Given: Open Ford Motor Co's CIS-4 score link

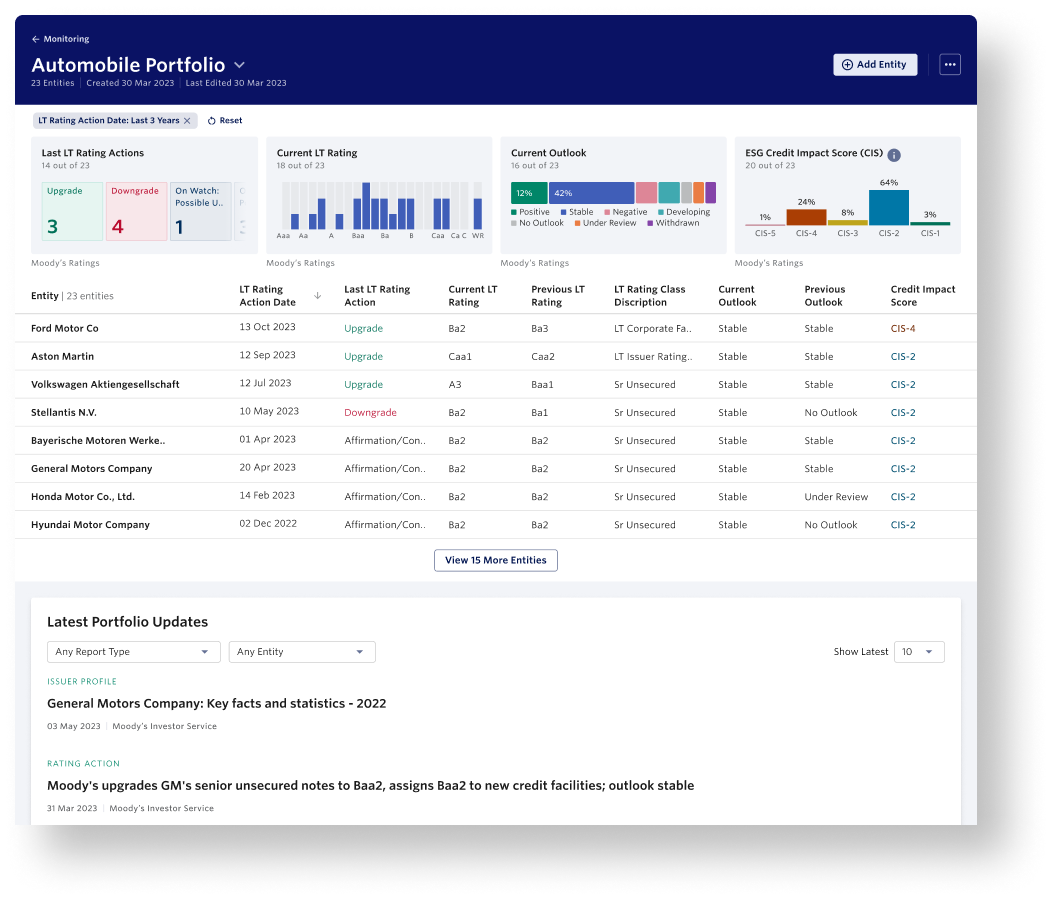Looking at the screenshot, I should (902, 329).
